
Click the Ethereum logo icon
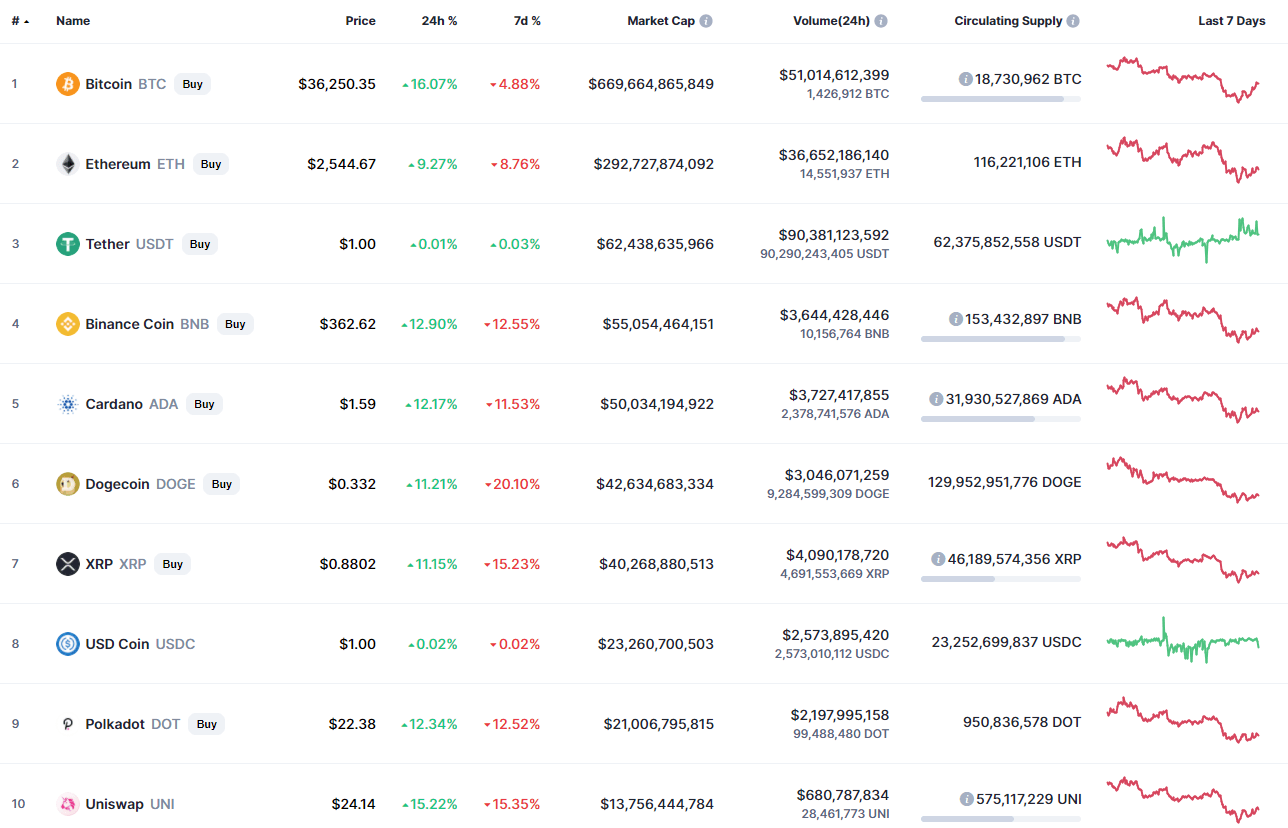(x=68, y=164)
